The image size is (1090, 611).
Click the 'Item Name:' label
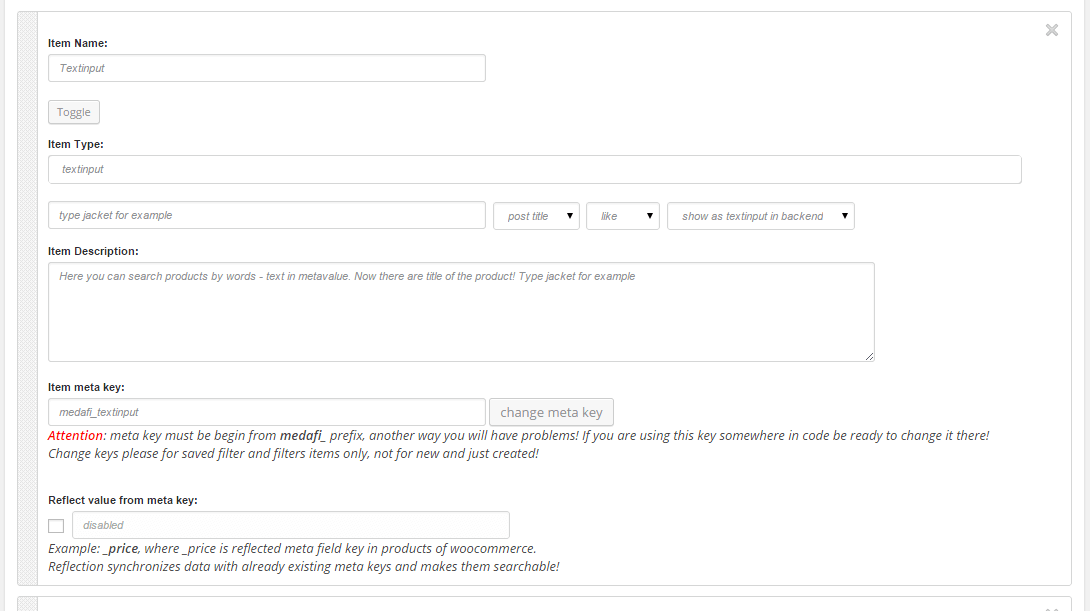pyautogui.click(x=78, y=43)
